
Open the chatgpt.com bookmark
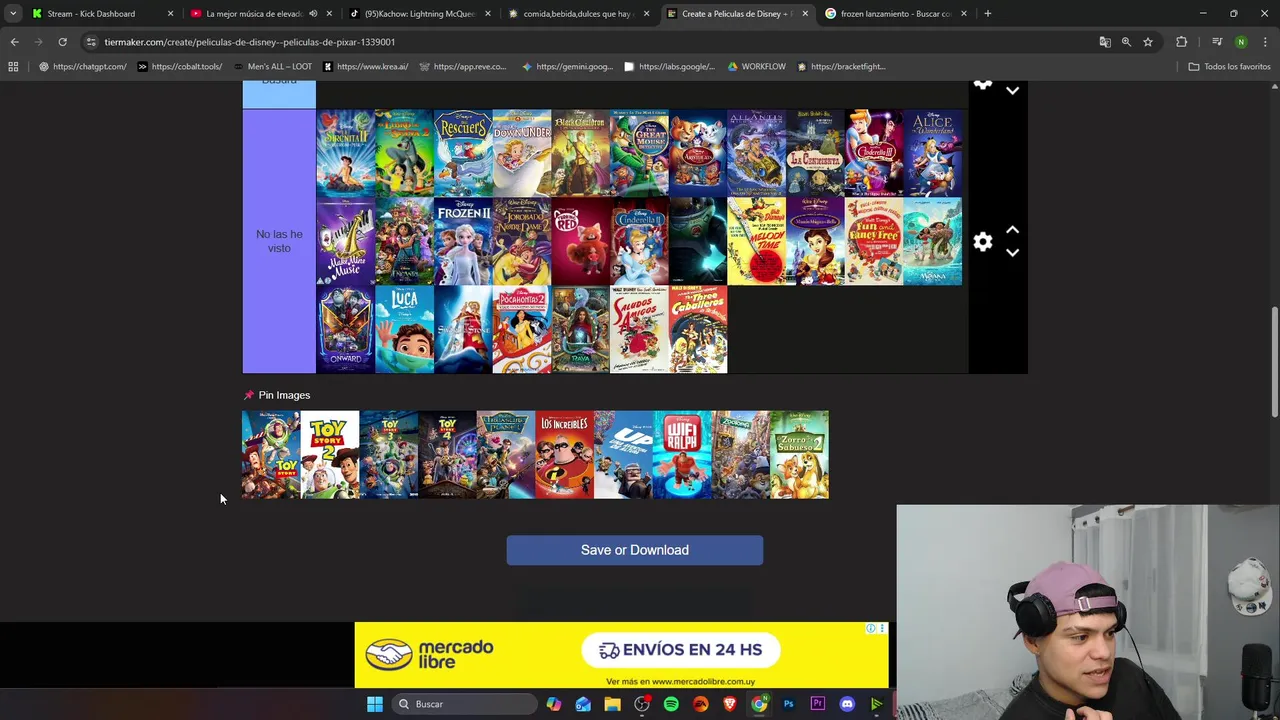pyautogui.click(x=82, y=67)
